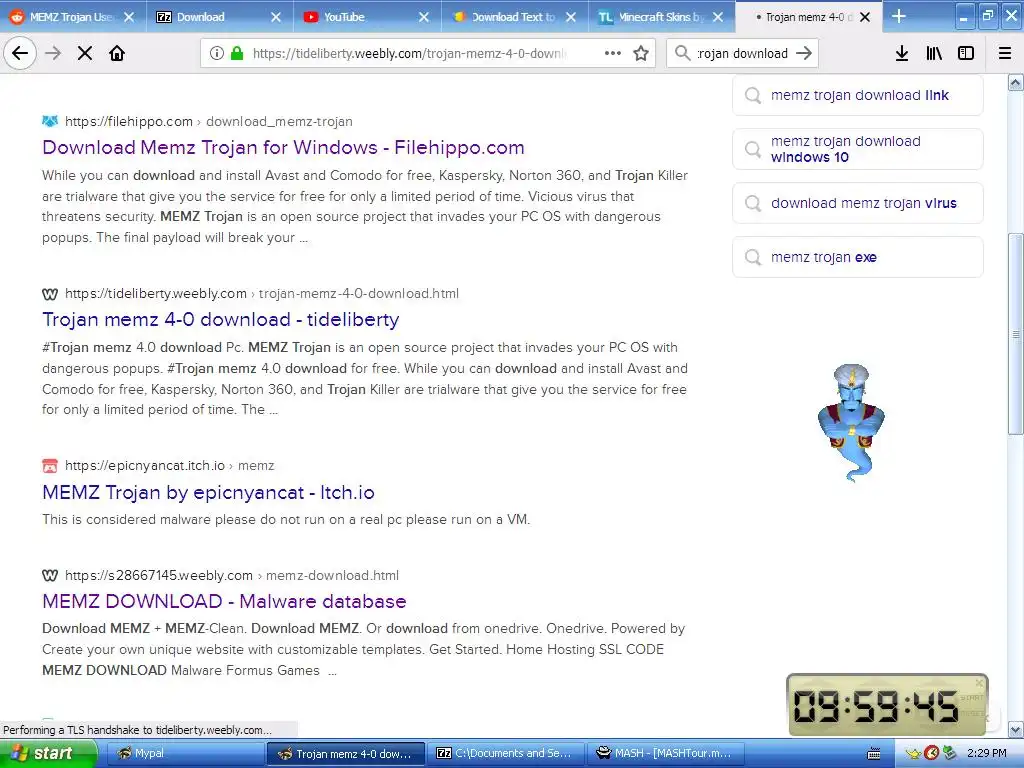Viewport: 1024px width, 768px height.
Task: Open Trojan memz 4-0 download tideliberty result
Action: (x=221, y=319)
